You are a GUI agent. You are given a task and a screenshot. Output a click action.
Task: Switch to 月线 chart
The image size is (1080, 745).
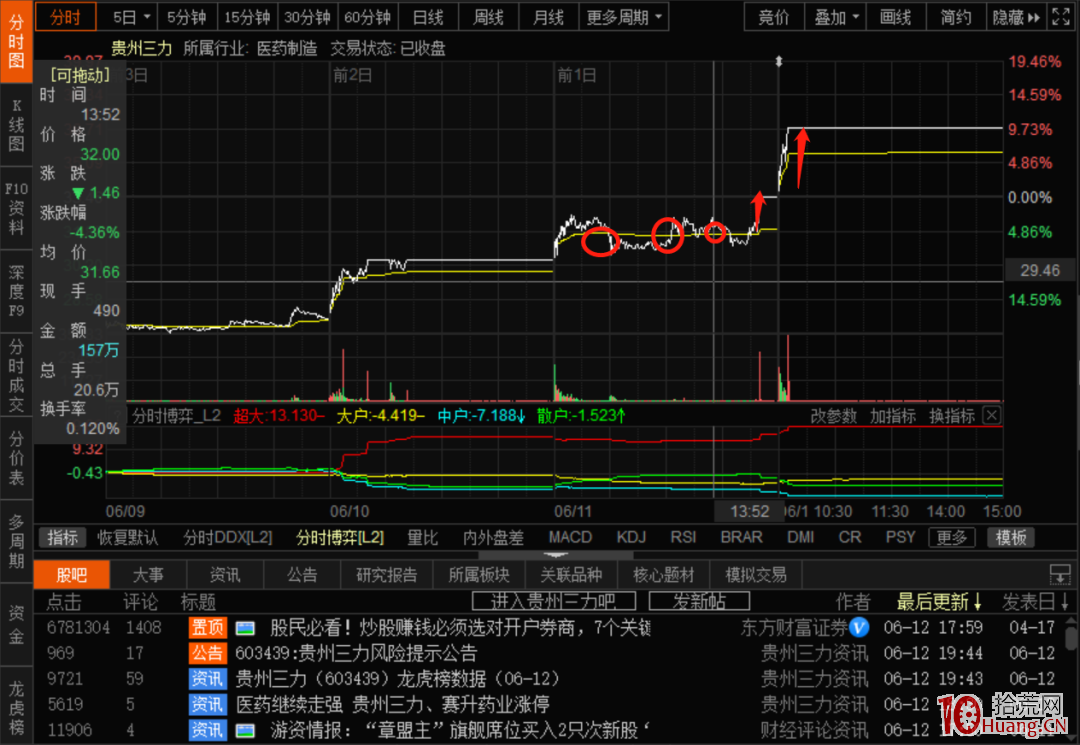(x=548, y=17)
